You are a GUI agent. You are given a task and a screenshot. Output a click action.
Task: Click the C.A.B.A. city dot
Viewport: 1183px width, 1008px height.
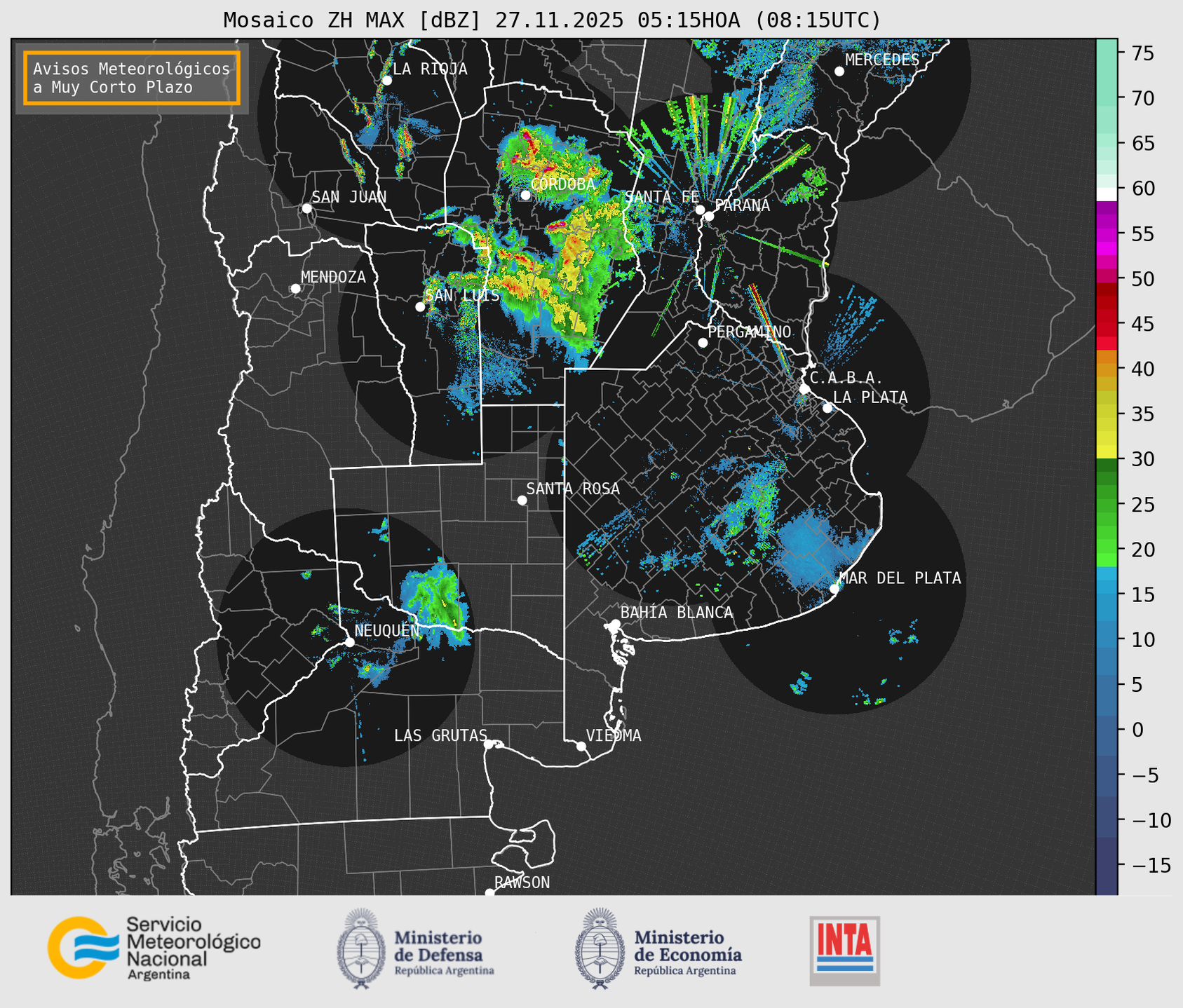tap(804, 389)
